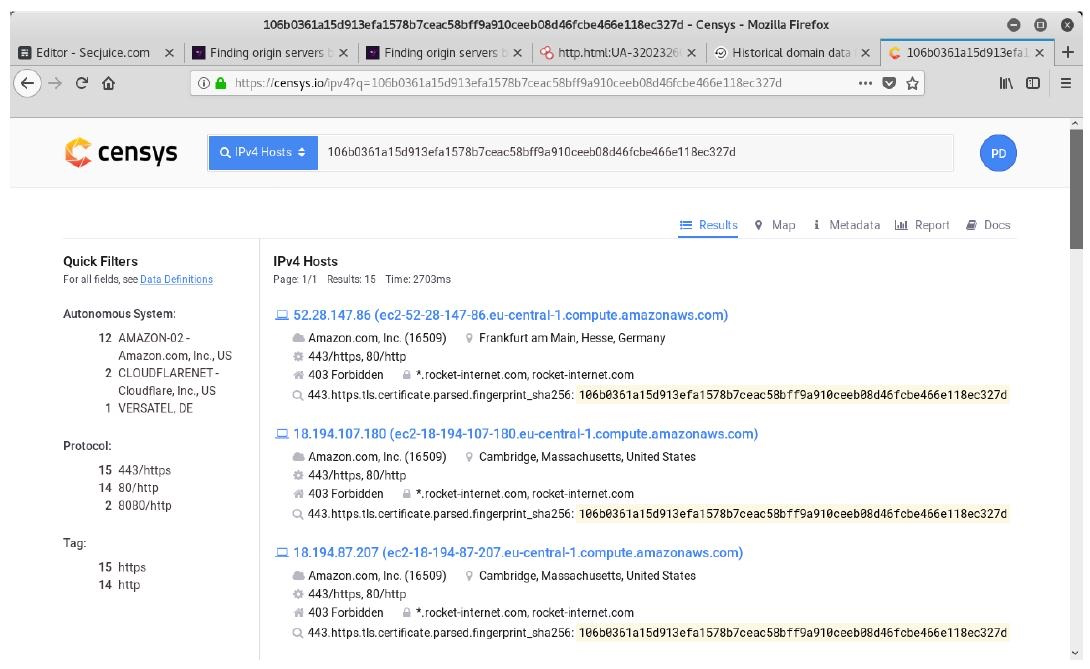The image size is (1090, 669).
Task: Open the Metadata view
Action: [x=846, y=225]
